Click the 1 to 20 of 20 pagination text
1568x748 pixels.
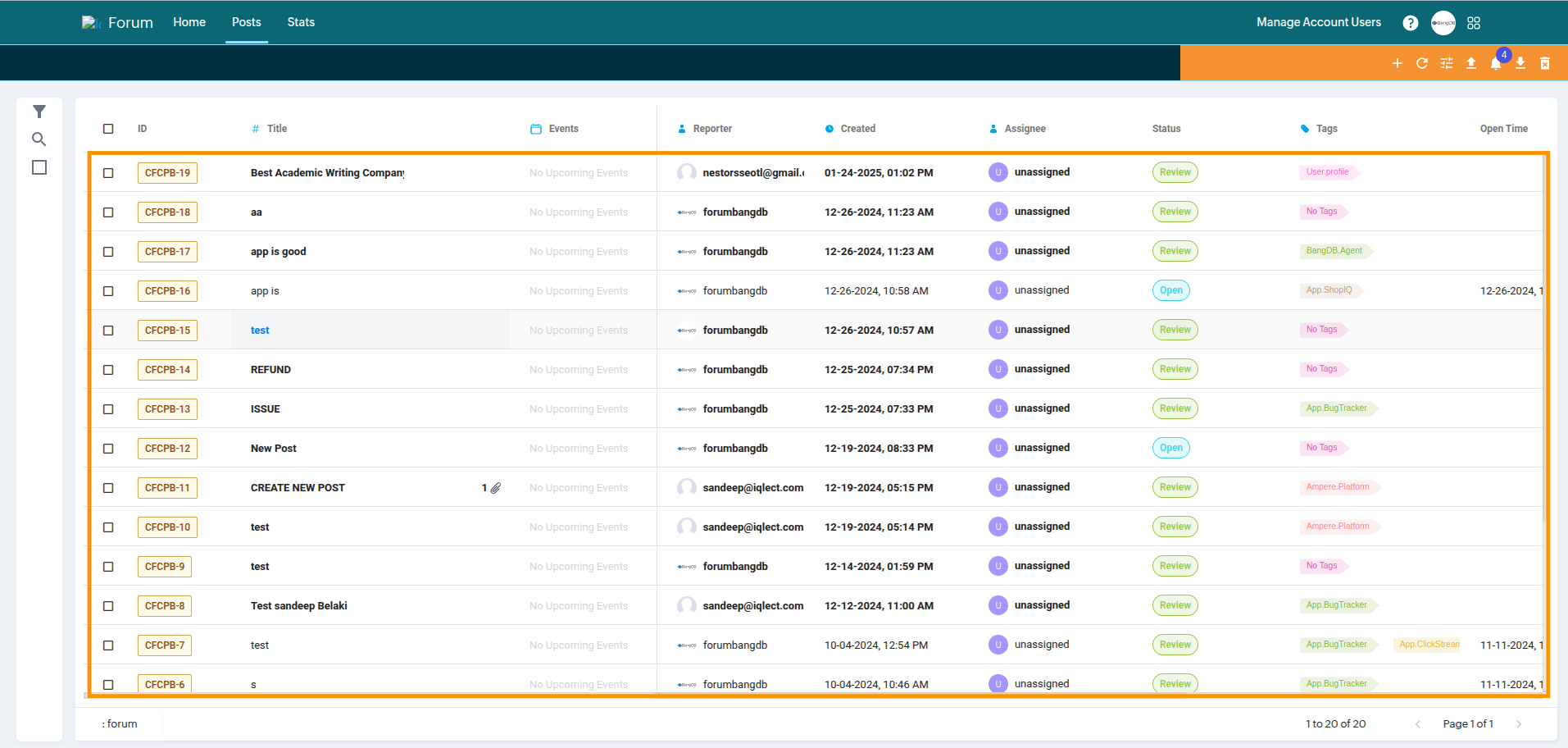1335,724
